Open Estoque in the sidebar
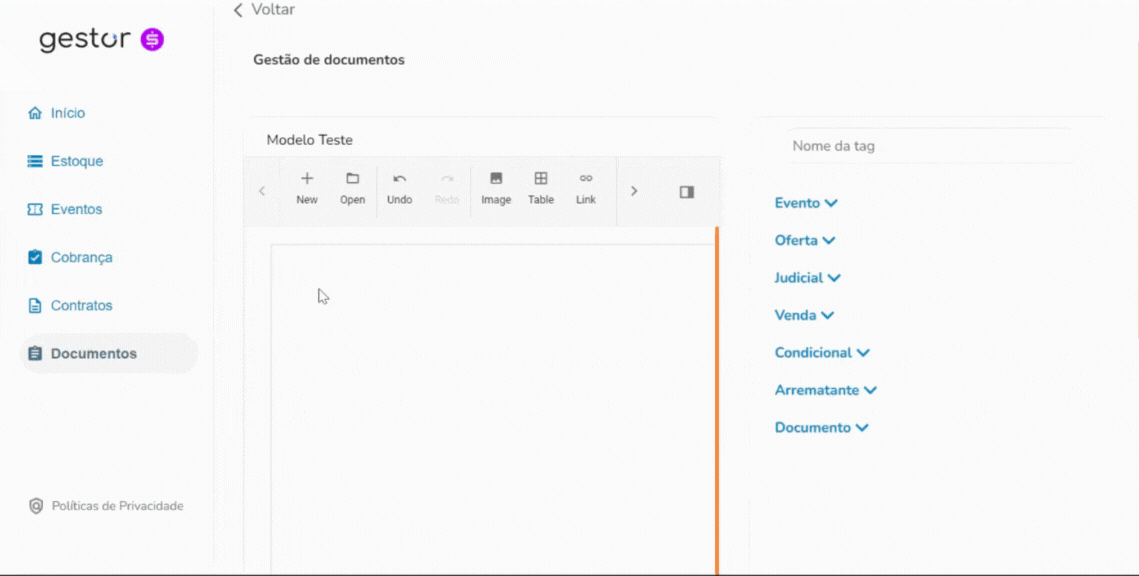The image size is (1139, 576). 77,161
